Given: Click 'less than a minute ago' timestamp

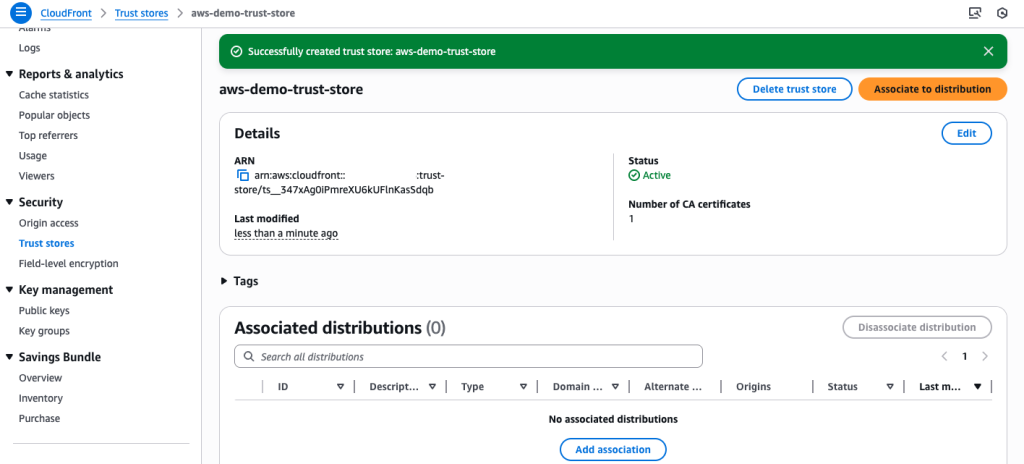Looking at the screenshot, I should (x=286, y=233).
